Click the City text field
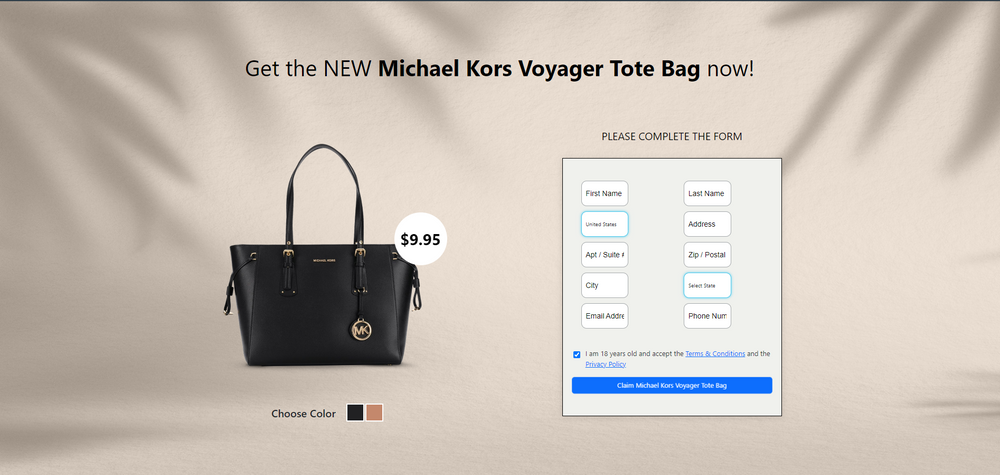 coord(605,285)
